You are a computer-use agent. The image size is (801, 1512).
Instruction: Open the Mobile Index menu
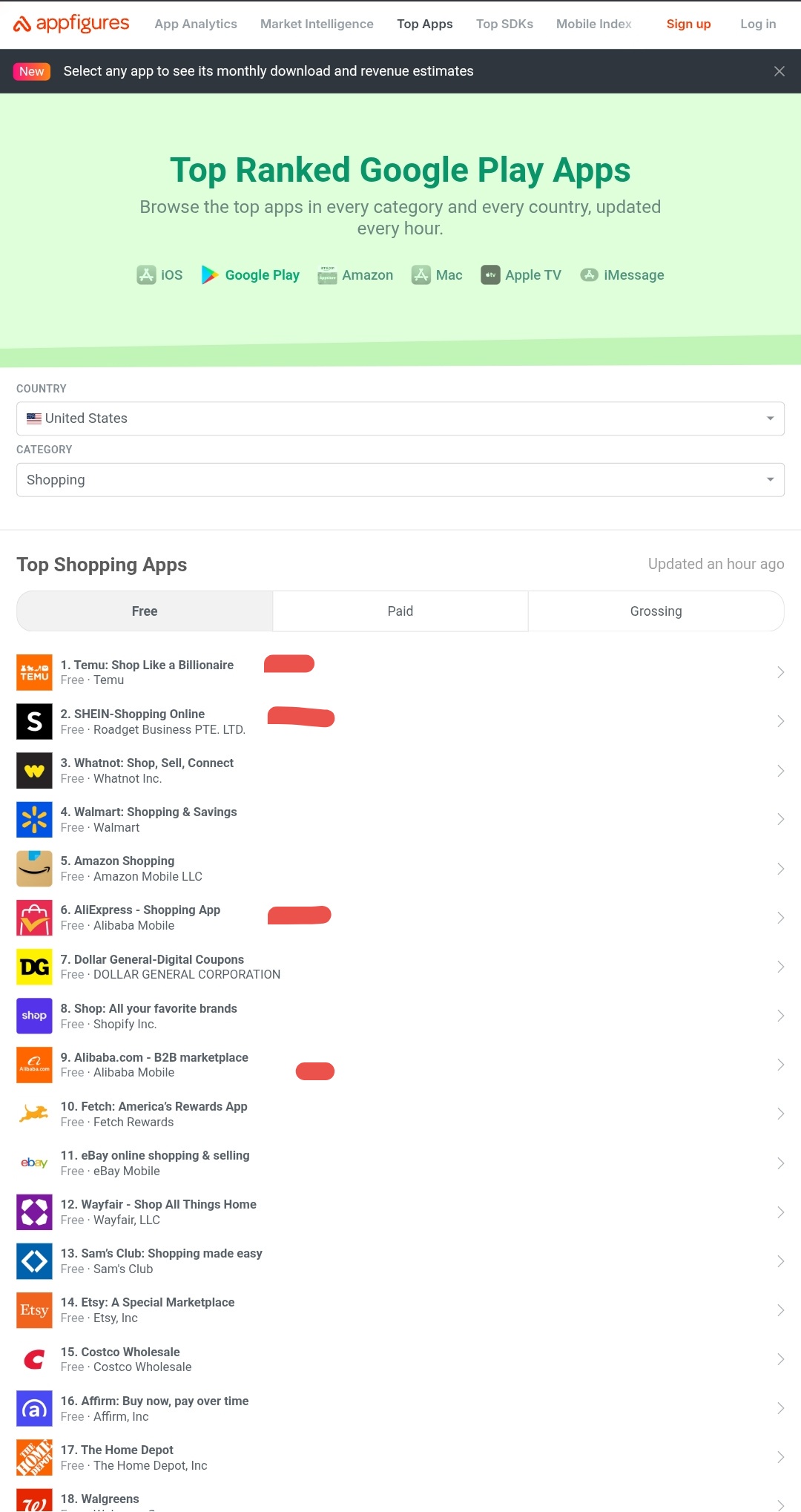594,24
